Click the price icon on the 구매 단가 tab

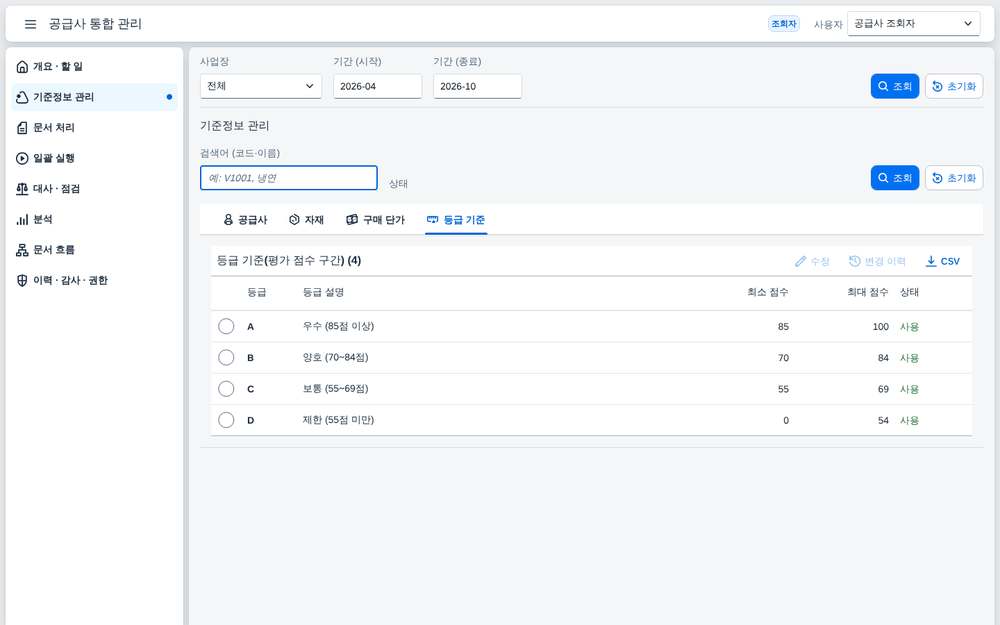click(352, 220)
